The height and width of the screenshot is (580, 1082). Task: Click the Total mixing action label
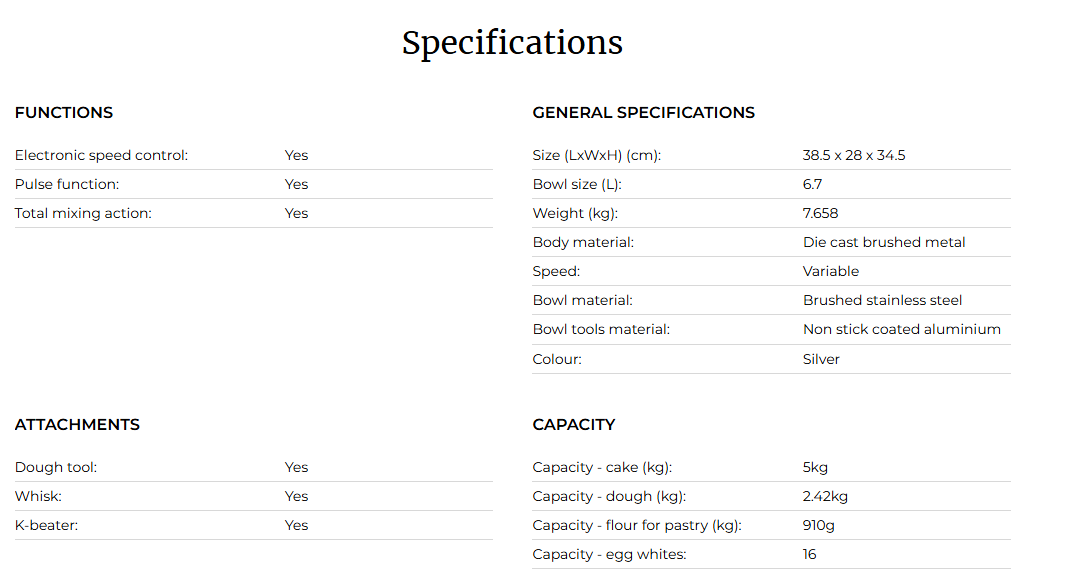click(83, 213)
